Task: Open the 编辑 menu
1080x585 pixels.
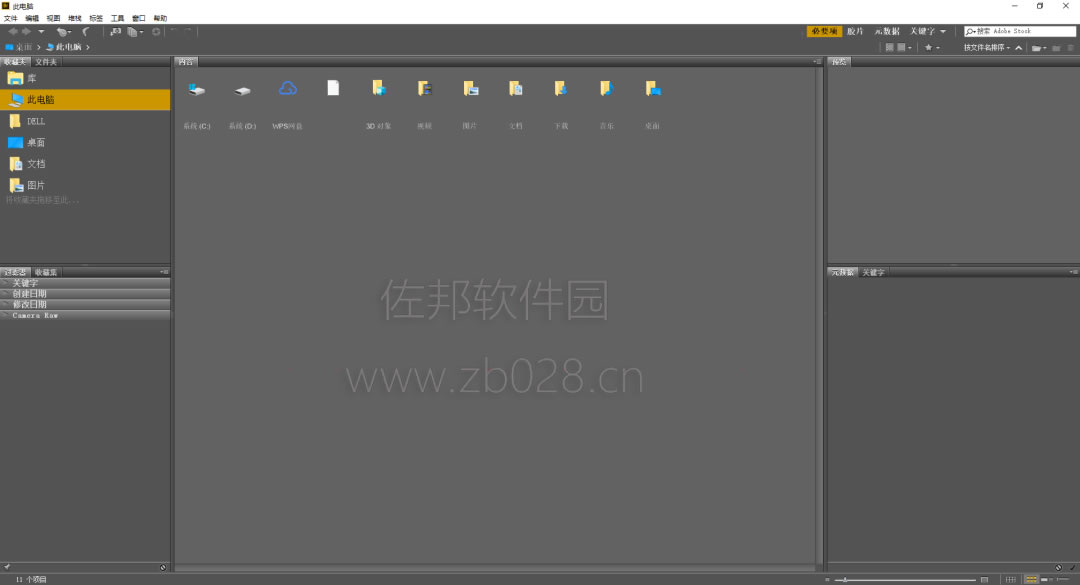Action: tap(32, 19)
